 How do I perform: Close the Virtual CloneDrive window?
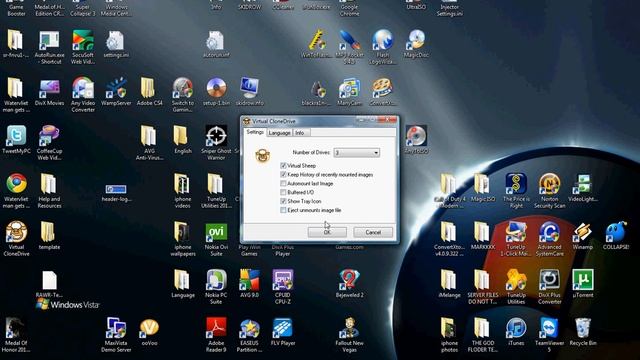click(387, 120)
